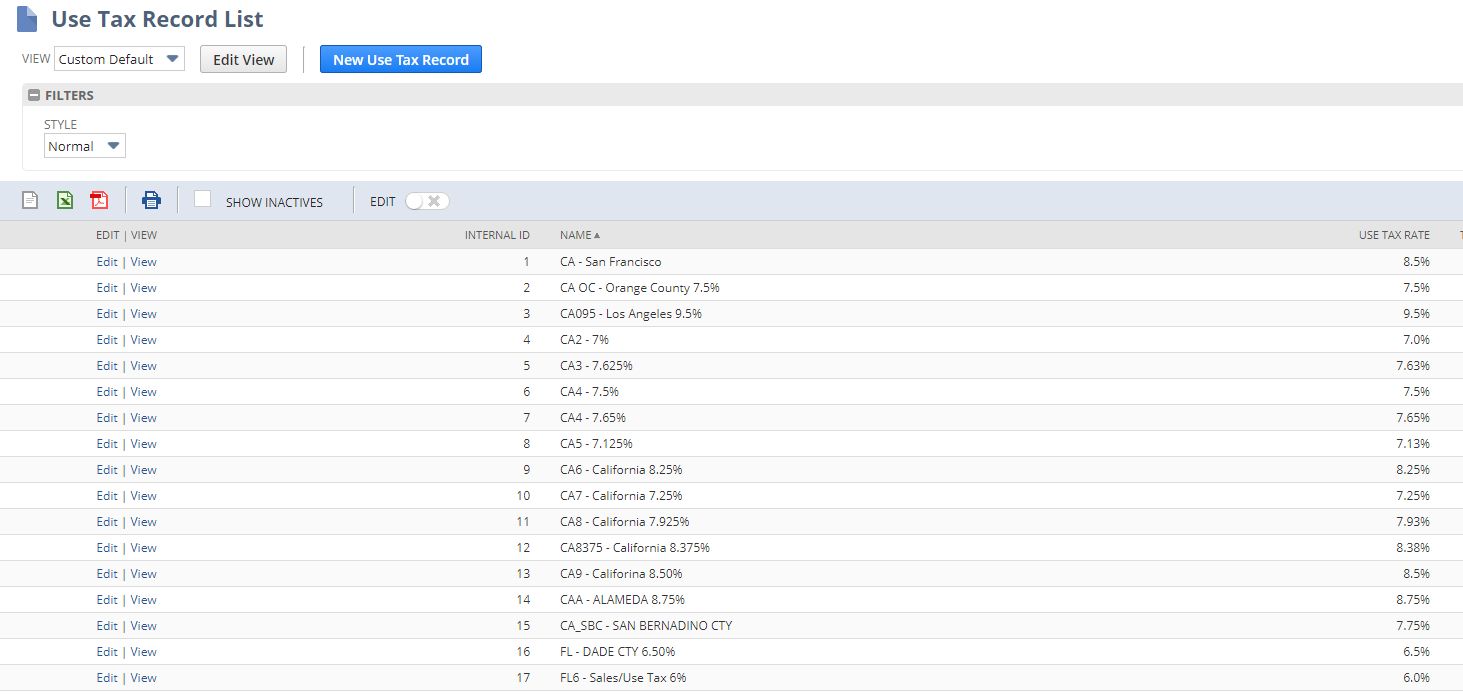Edit the CA - San Francisco record
The image size is (1463, 695).
[x=107, y=262]
